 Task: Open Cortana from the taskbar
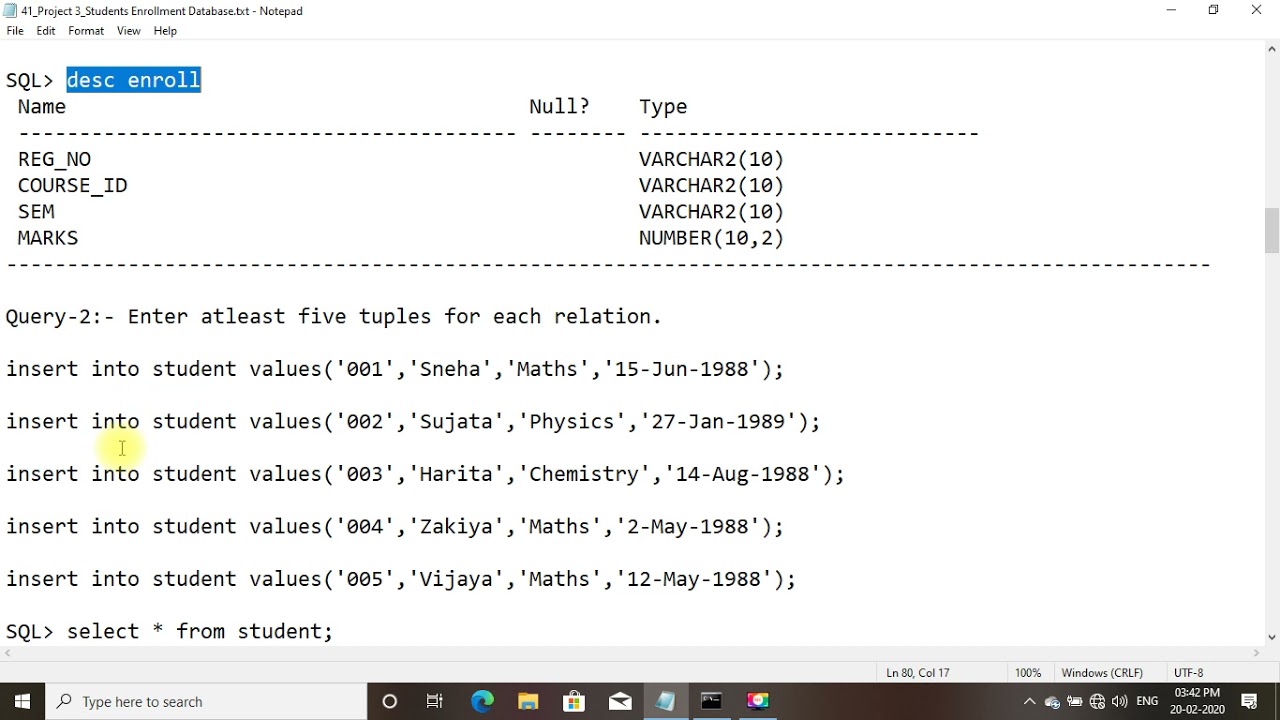tap(390, 701)
